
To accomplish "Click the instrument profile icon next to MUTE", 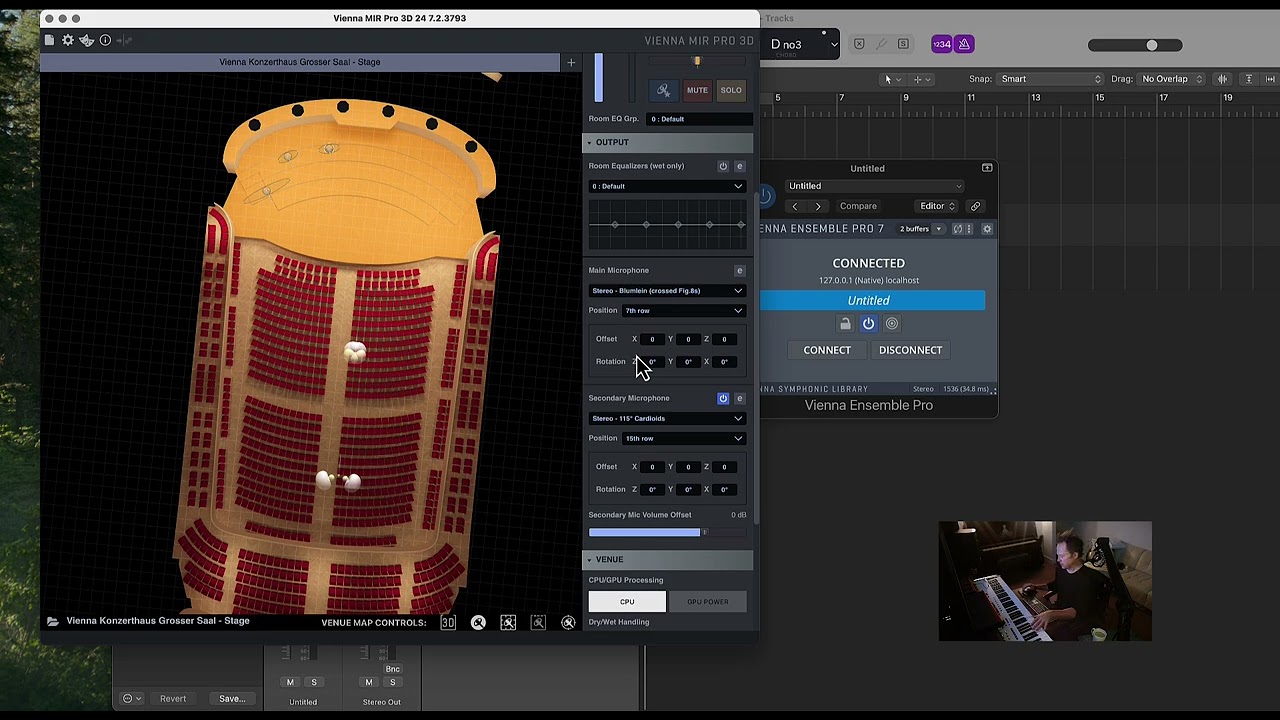I will pos(663,90).
